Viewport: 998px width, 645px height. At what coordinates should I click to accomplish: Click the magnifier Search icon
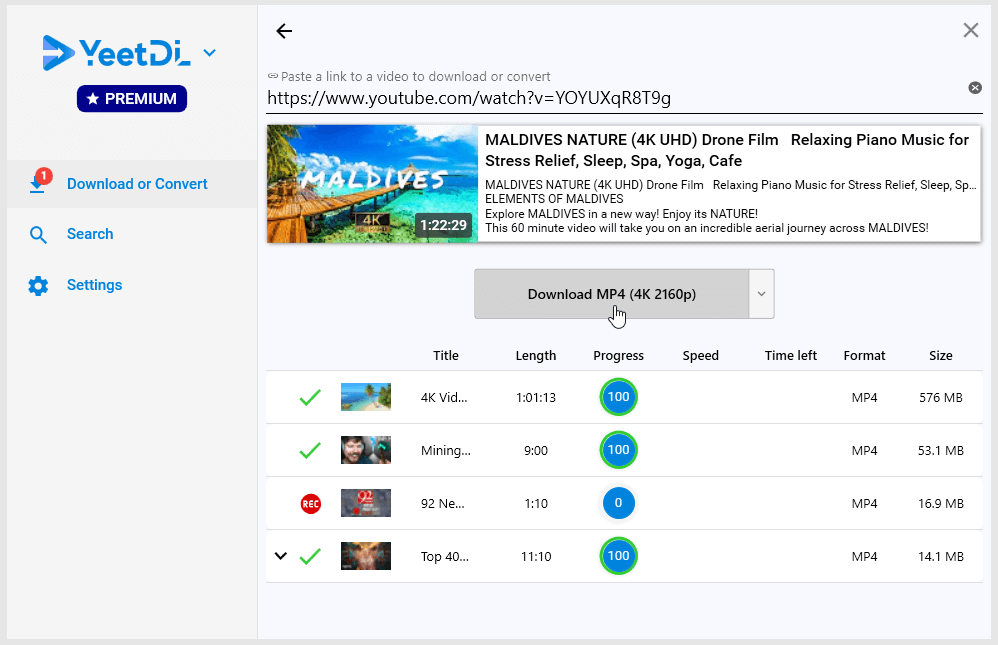(38, 235)
